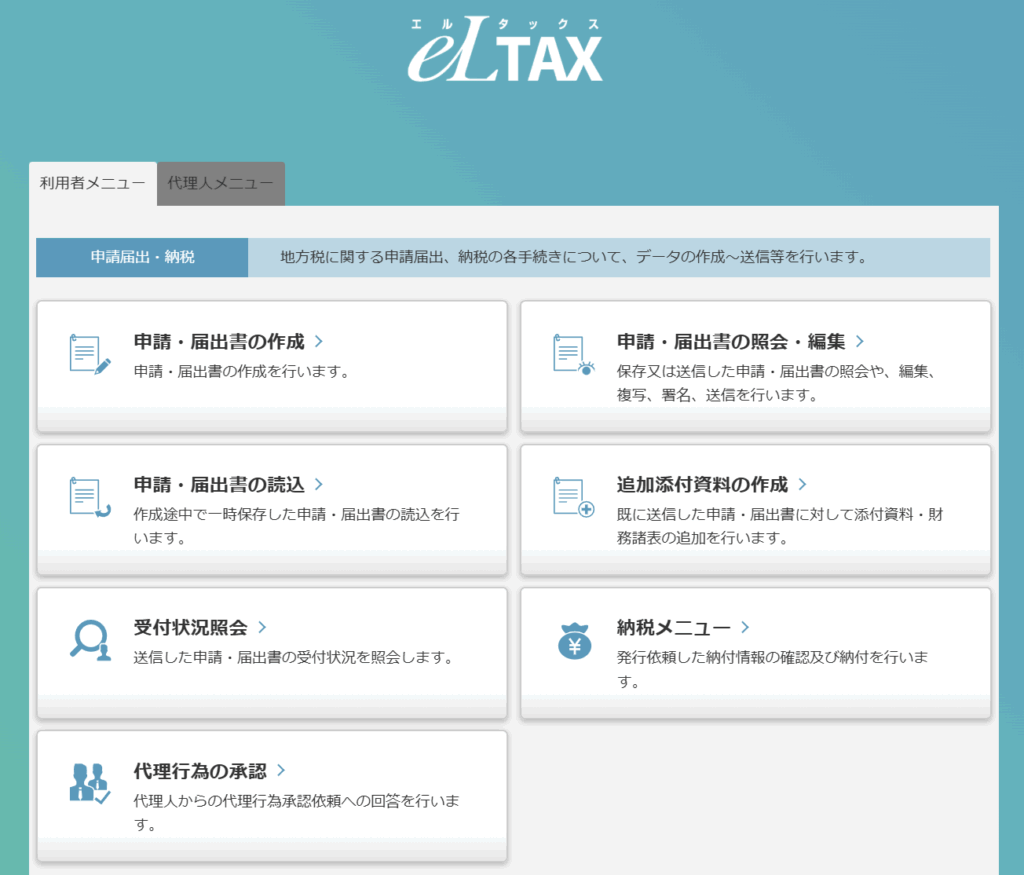Click the magnifying glass icon for 受付状況照会
The image size is (1024, 875).
click(x=90, y=640)
